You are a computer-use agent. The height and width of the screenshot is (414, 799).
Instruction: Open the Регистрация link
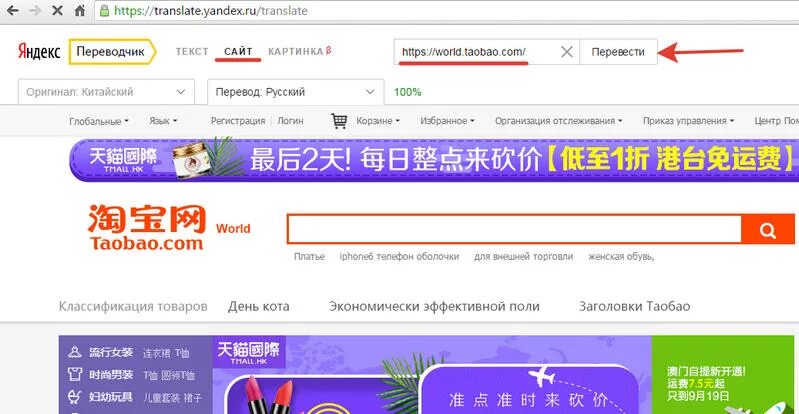click(238, 121)
